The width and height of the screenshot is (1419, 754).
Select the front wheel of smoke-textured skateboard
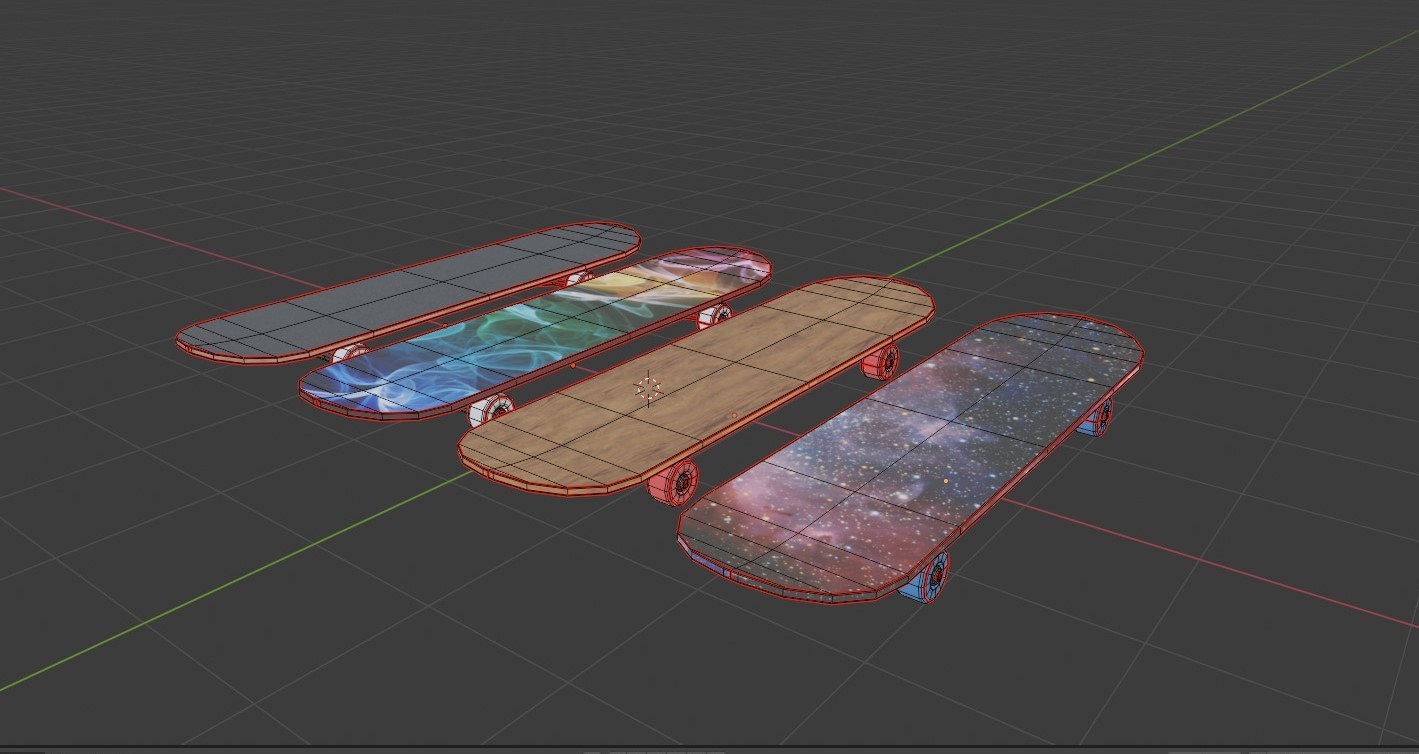point(491,410)
